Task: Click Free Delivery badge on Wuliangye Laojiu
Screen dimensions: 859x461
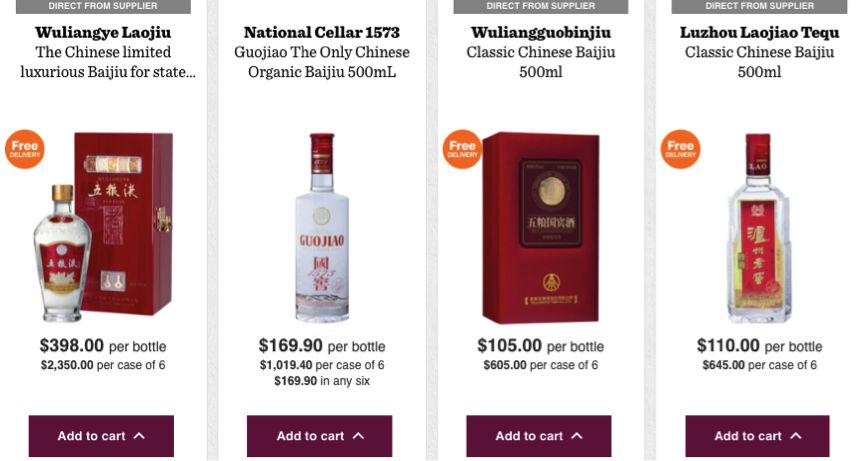Action: tap(25, 149)
